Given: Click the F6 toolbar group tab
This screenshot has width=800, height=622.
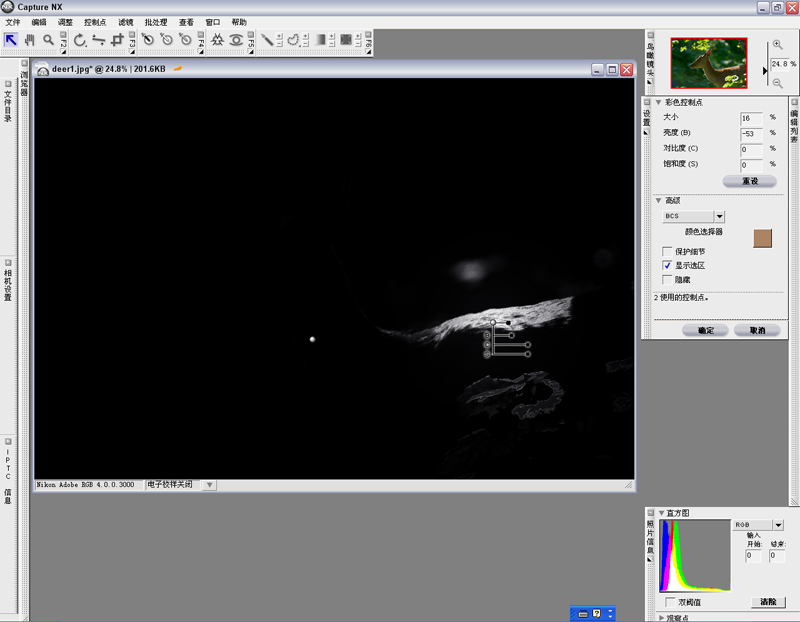Looking at the screenshot, I should click(x=368, y=42).
